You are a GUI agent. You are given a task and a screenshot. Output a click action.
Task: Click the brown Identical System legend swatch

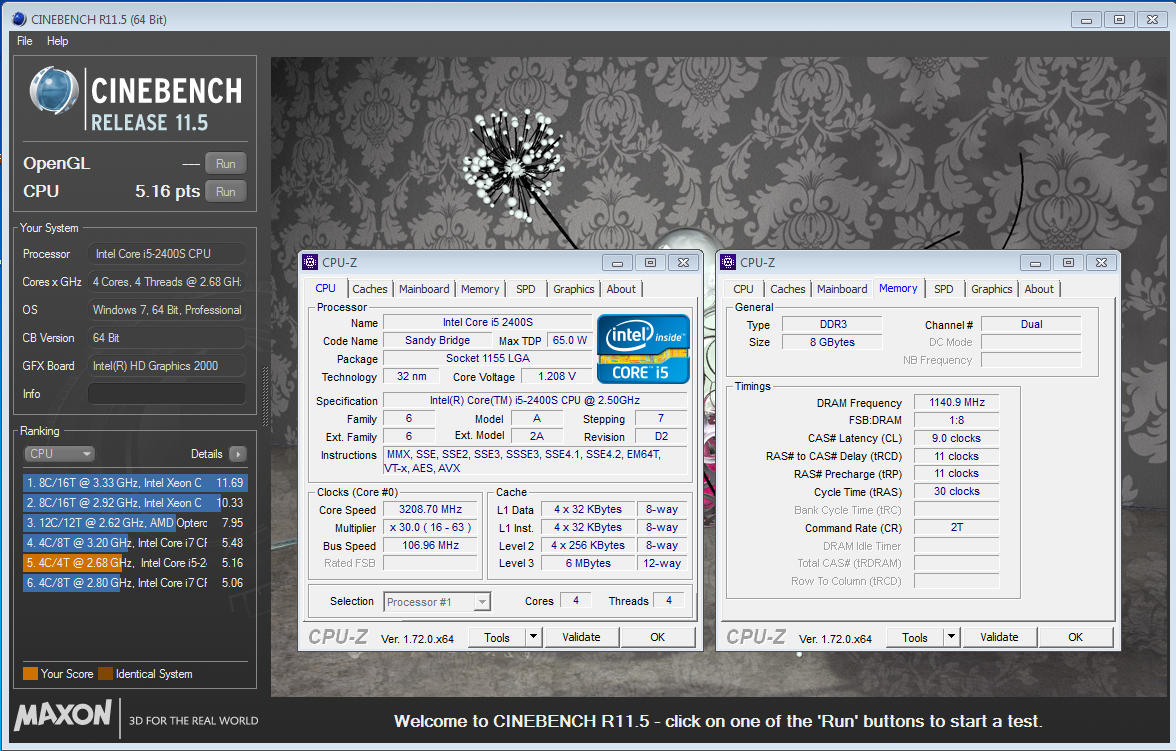pyautogui.click(x=105, y=674)
